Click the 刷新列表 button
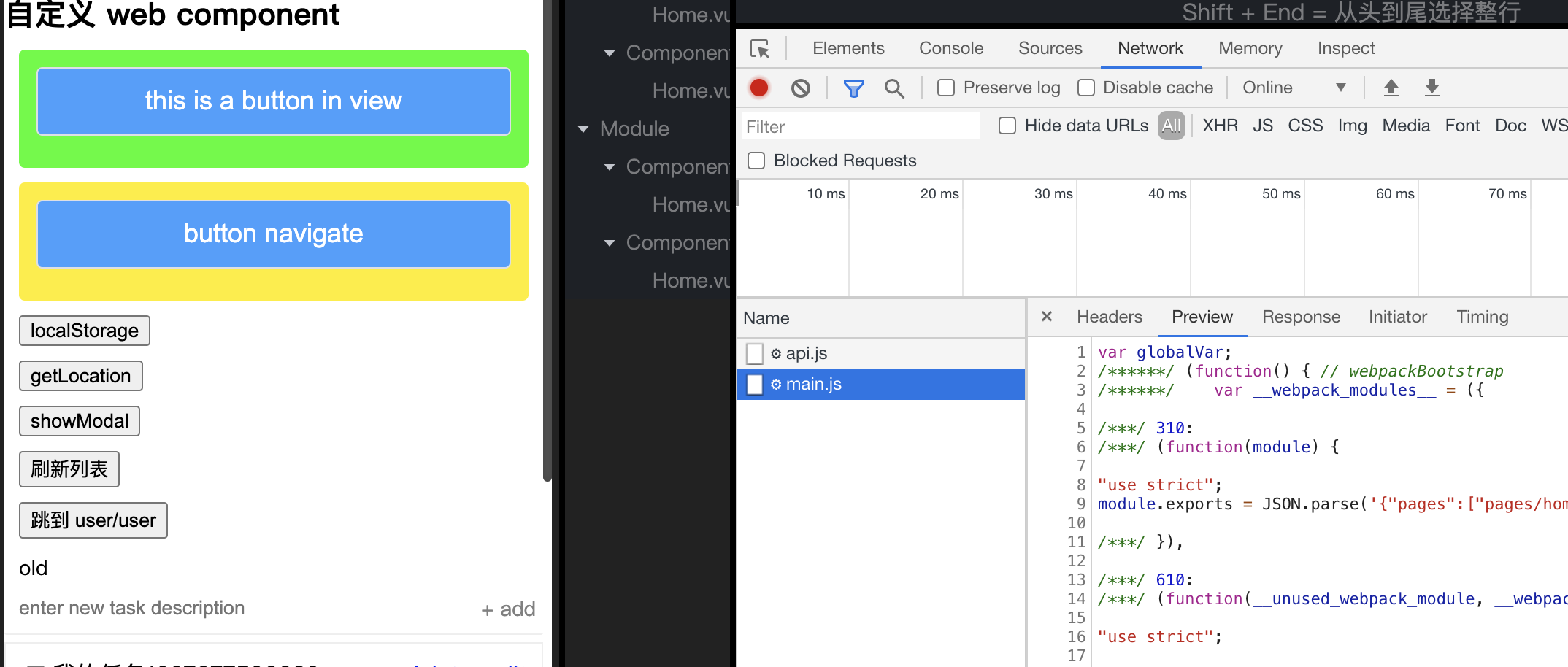The height and width of the screenshot is (667, 1568). pyautogui.click(x=69, y=469)
